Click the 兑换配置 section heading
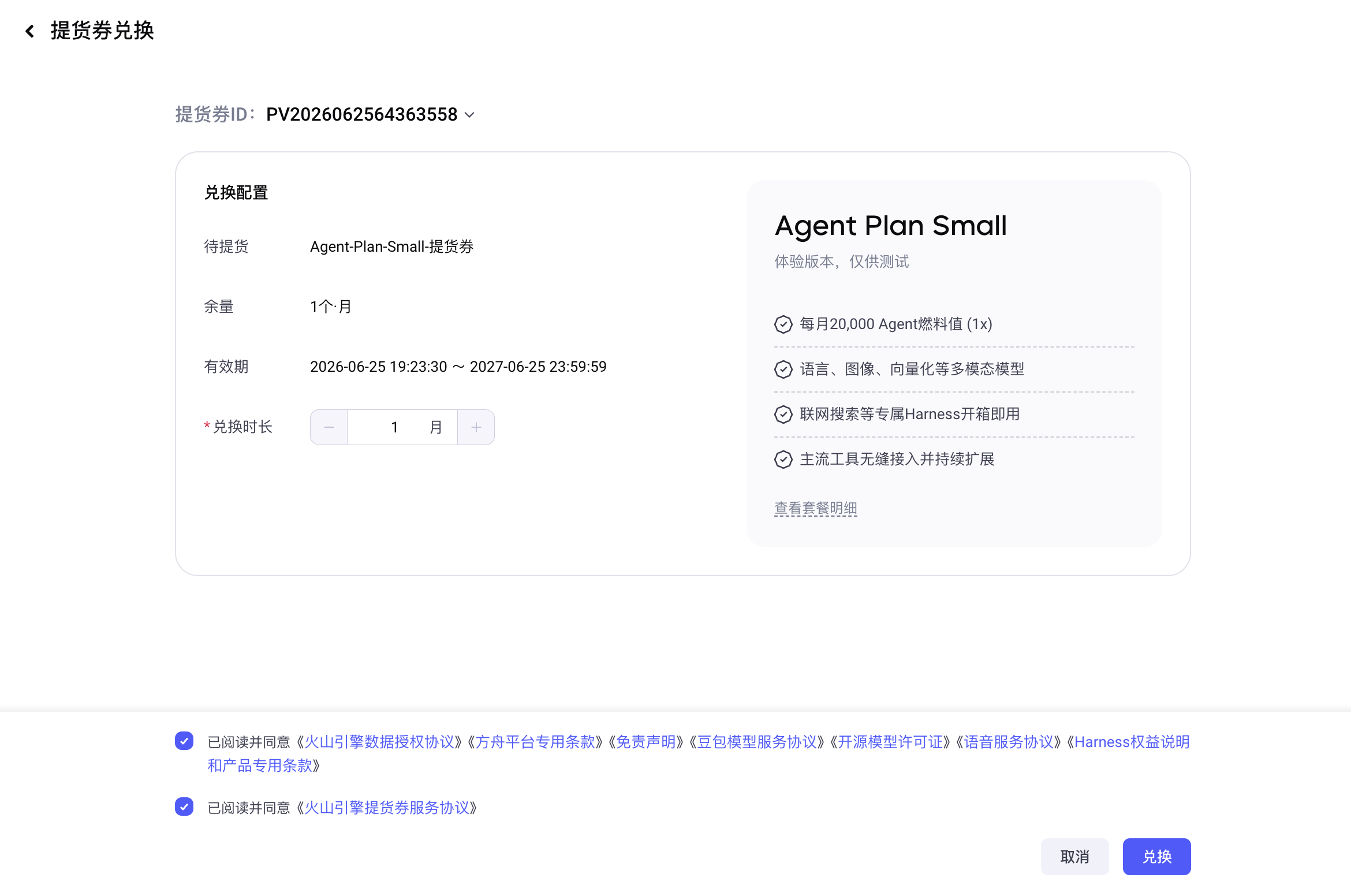Screen dimensions: 1351x896 click(236, 193)
